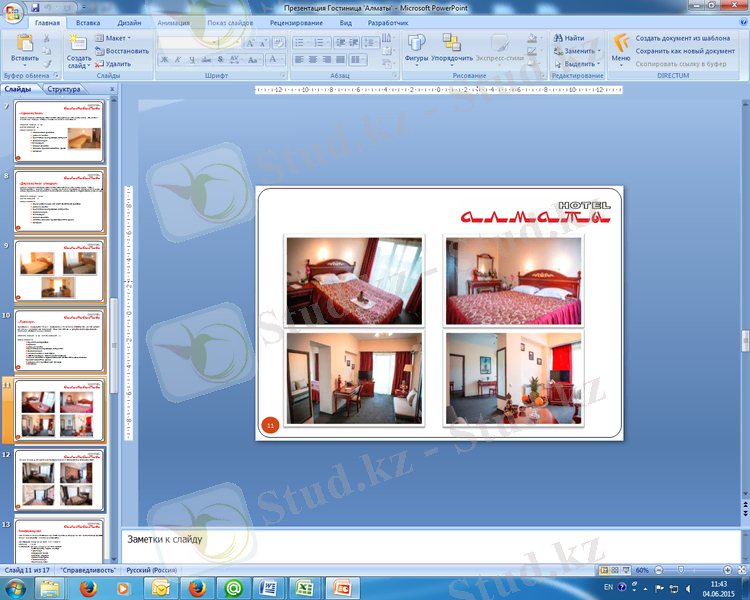The width and height of the screenshot is (750, 600).
Task: Click the Создать слайд new slide icon
Action: pos(78,43)
